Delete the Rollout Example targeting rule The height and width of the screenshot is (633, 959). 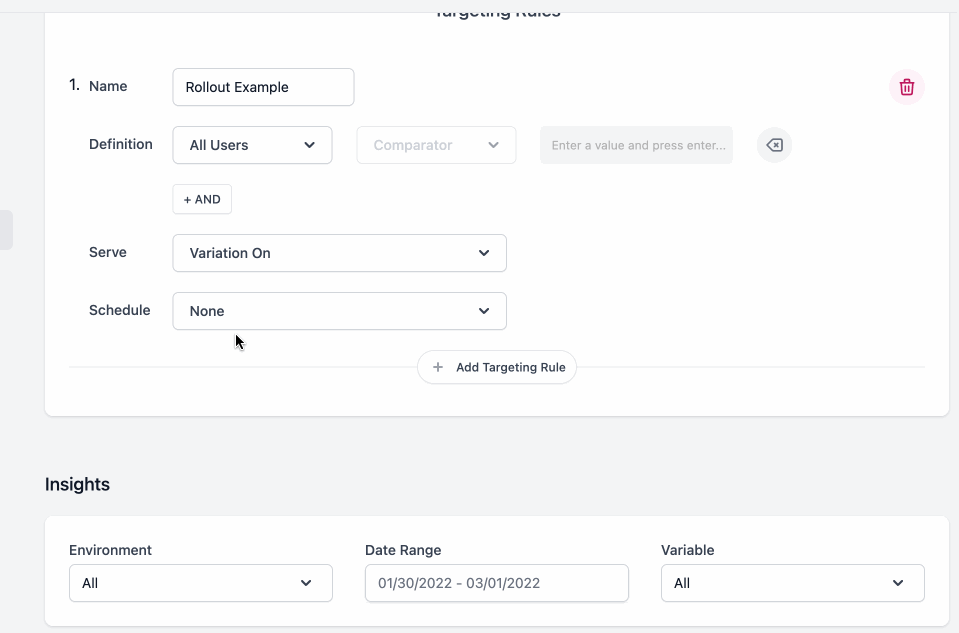pyautogui.click(x=906, y=87)
